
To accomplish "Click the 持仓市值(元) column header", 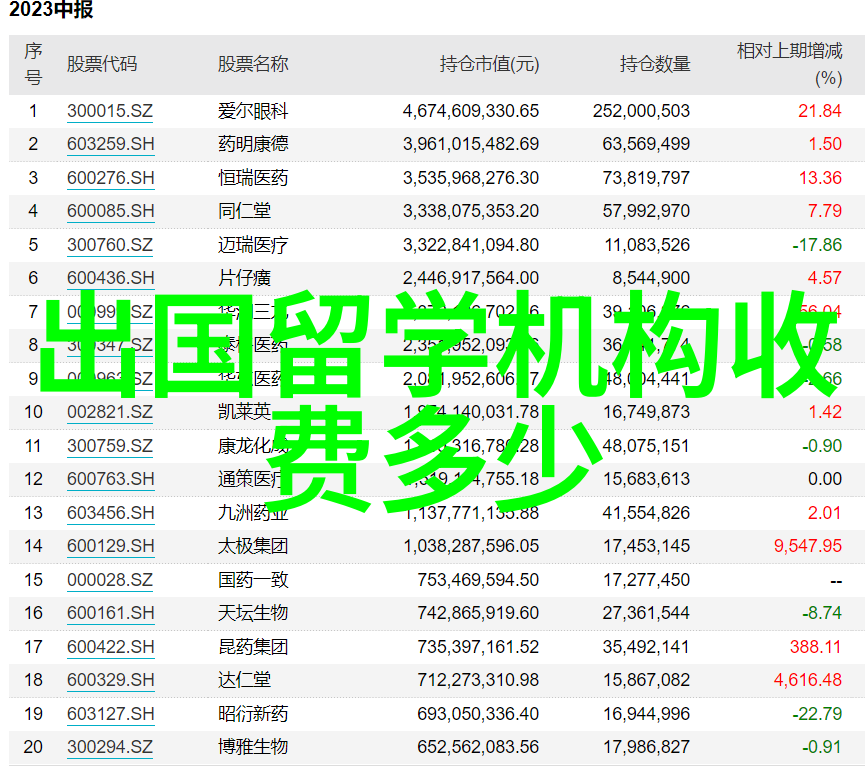I will tap(489, 65).
